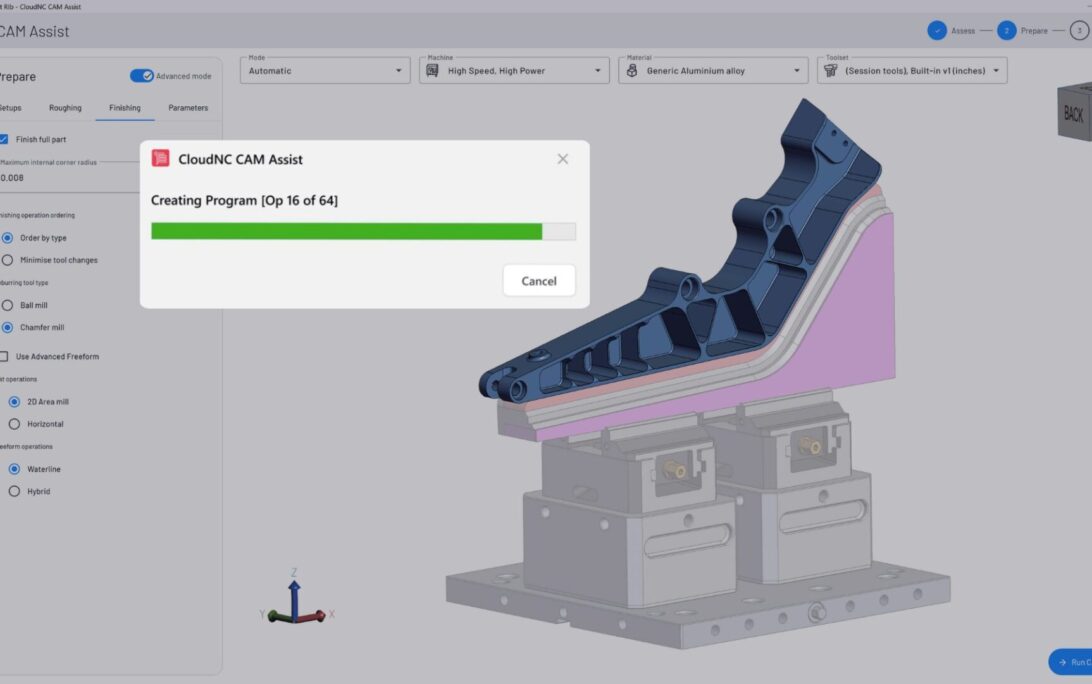Switch to the Parameters tab

[x=188, y=108]
